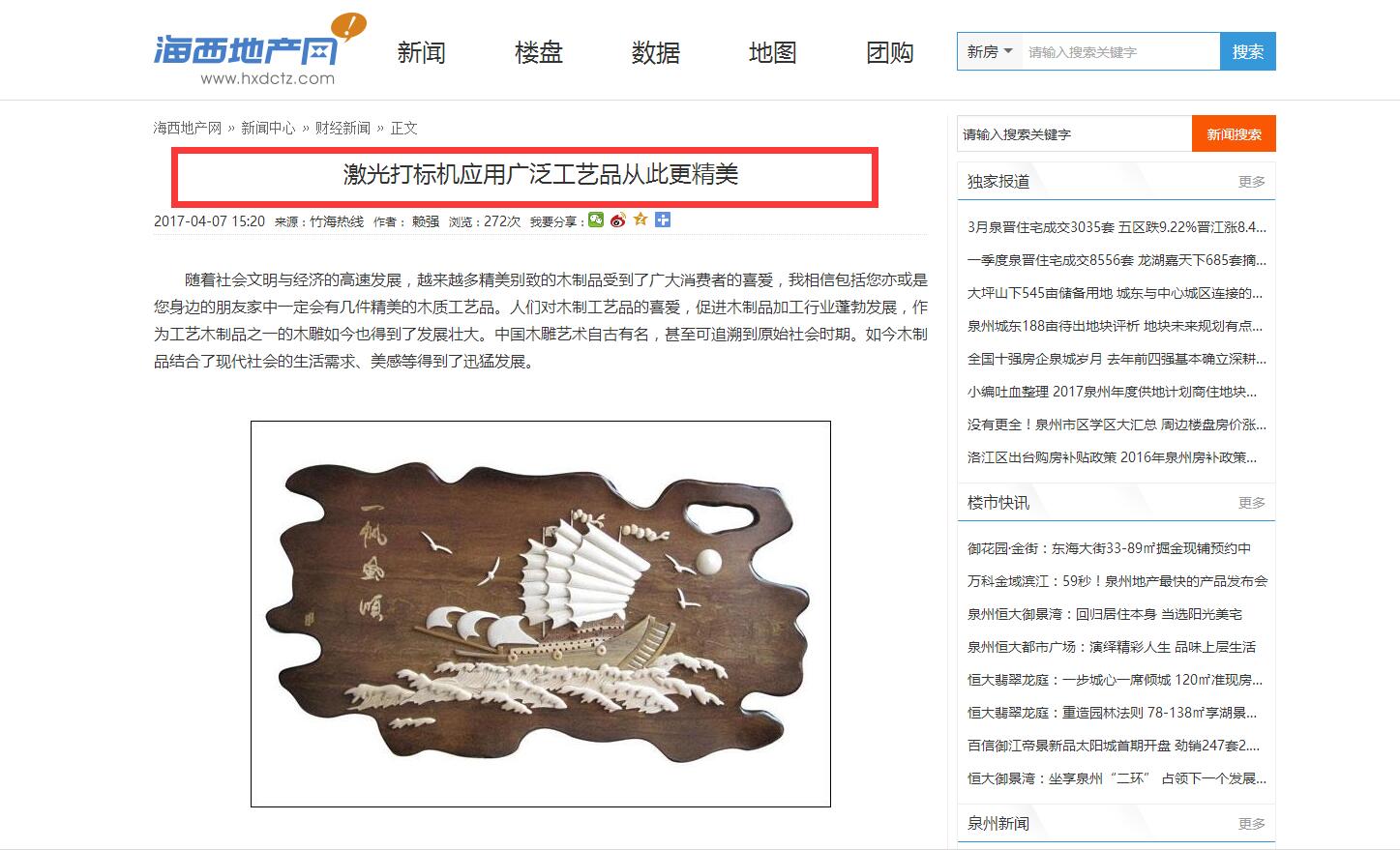Select the 地图 navigation item
This screenshot has width=1400, height=850.
point(773,52)
